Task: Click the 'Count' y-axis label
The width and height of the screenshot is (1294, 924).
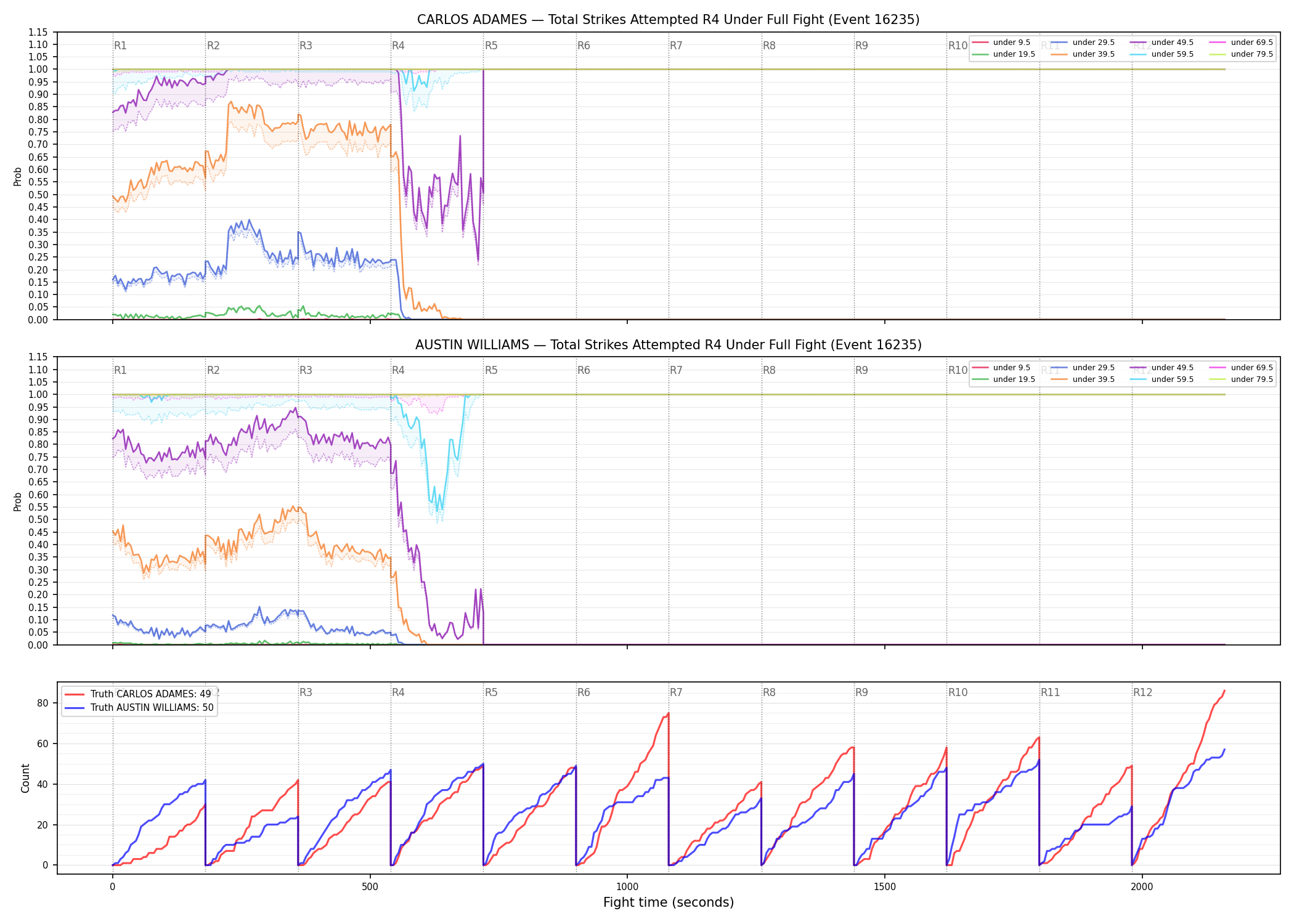Action: [x=25, y=778]
